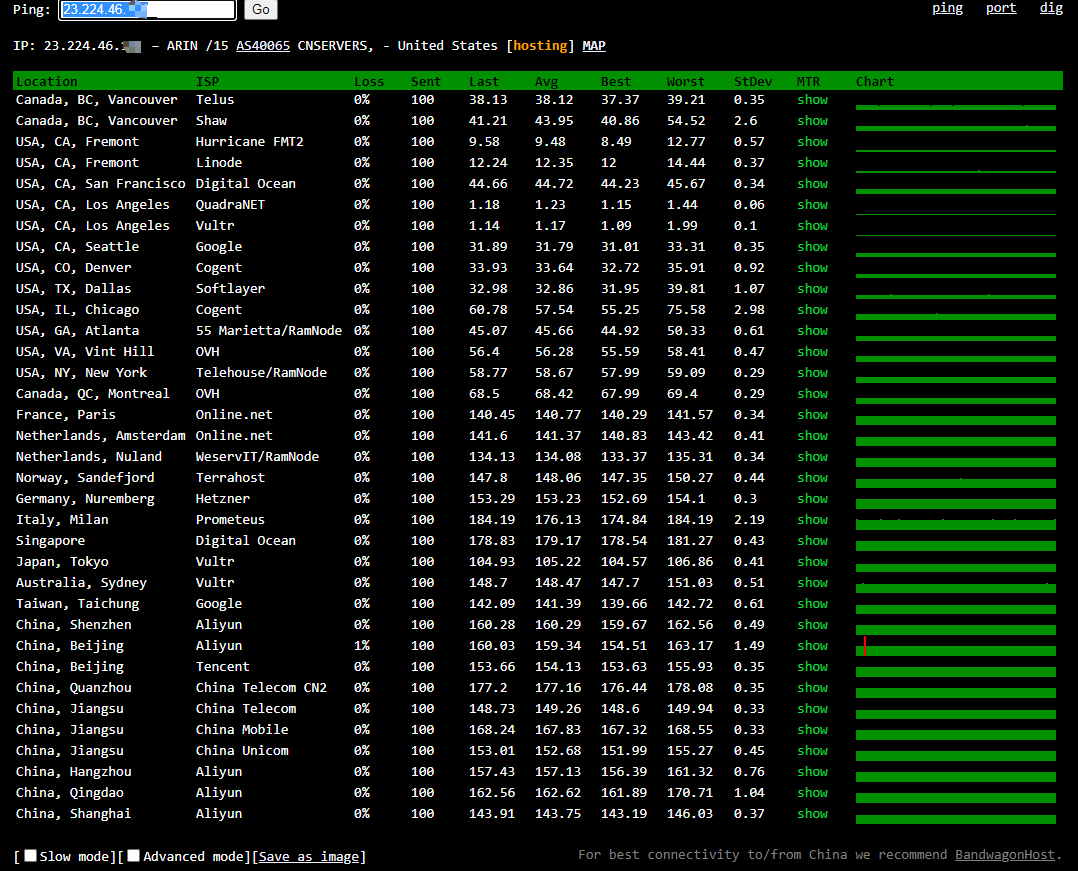Show MTR for Singapore Digital Ocean row
Screen dimensions: 1078x871
click(812, 540)
